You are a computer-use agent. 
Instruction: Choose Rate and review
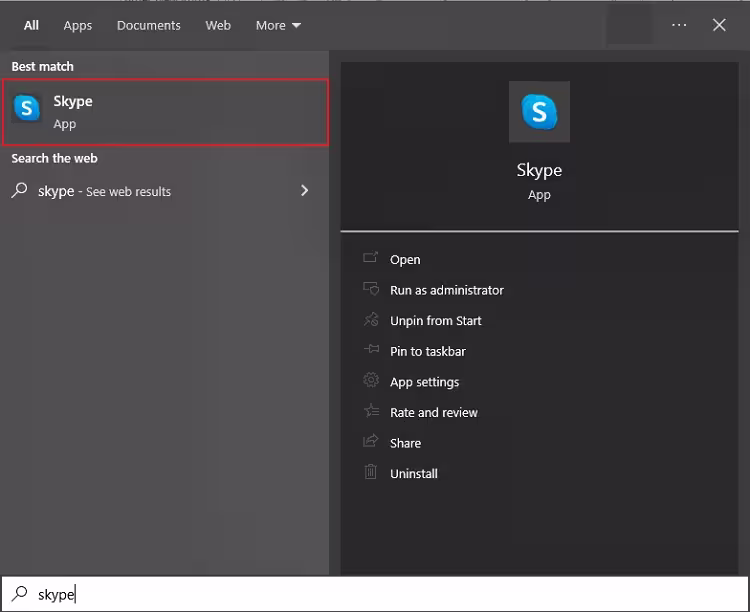[433, 412]
